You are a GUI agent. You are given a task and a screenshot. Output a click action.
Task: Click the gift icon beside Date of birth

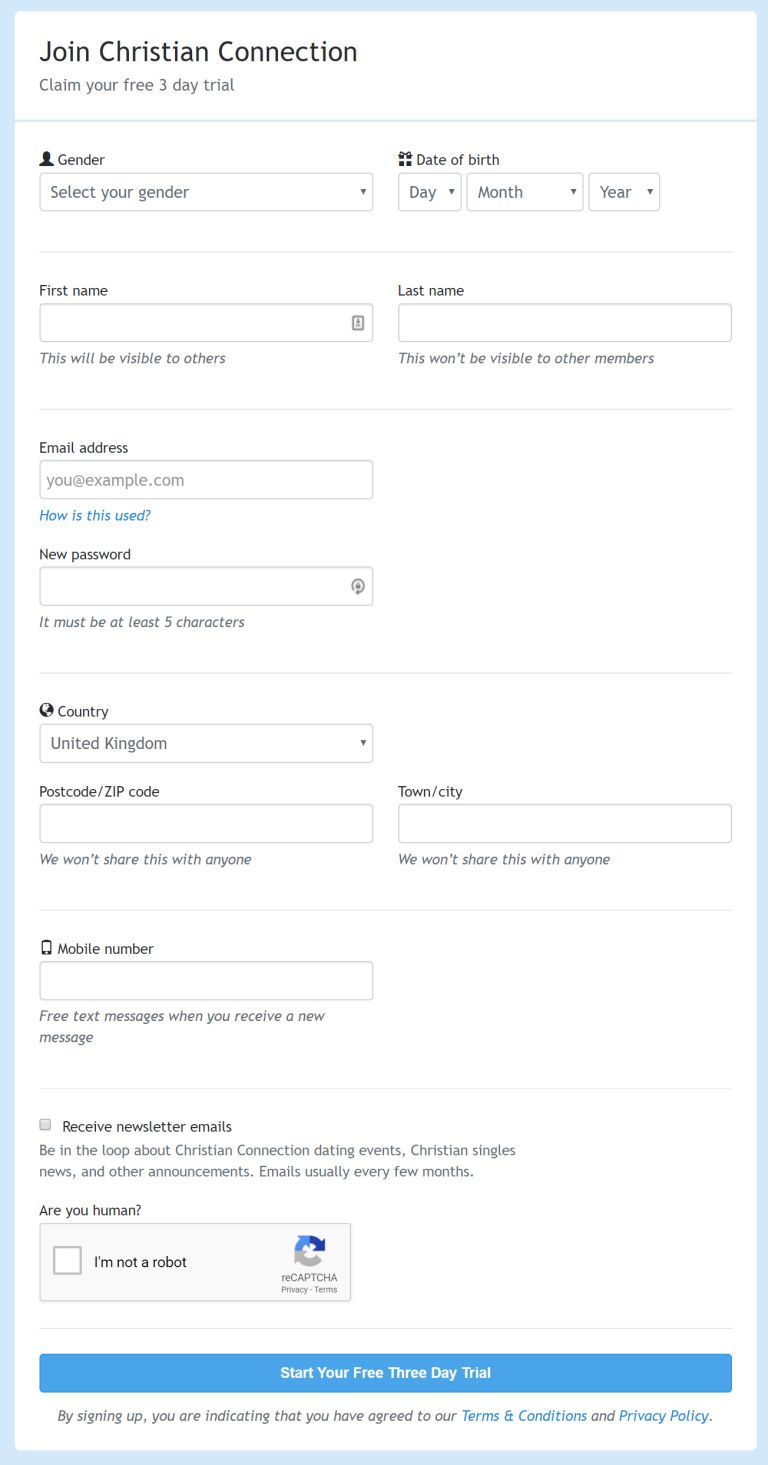pyautogui.click(x=405, y=159)
